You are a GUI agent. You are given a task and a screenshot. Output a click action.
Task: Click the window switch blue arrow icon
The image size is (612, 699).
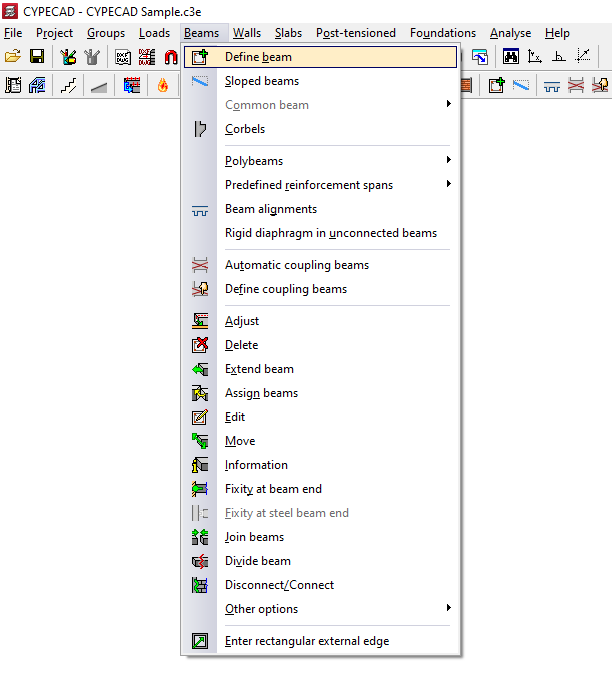tap(480, 57)
